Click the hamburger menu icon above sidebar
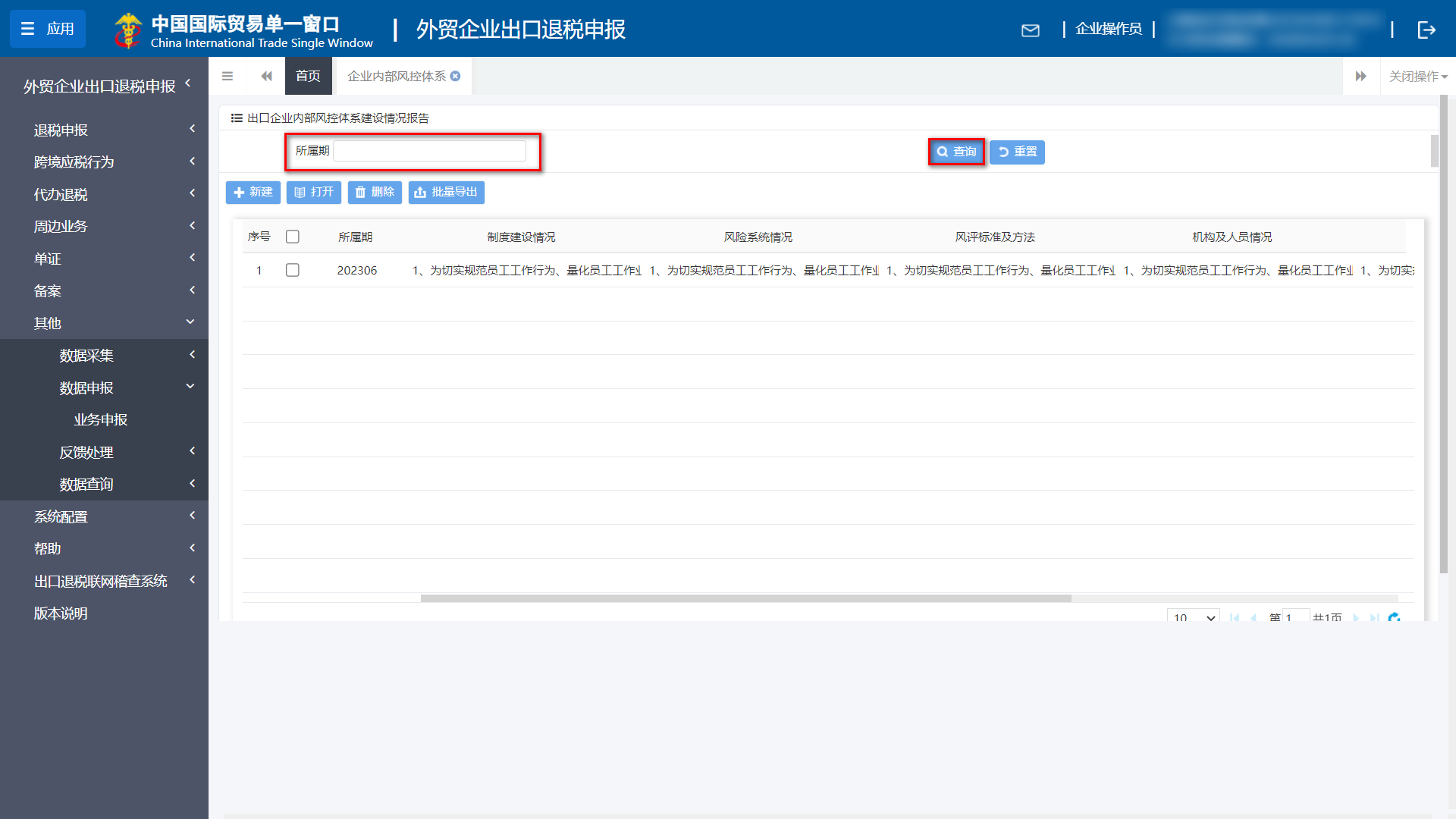This screenshot has height=819, width=1456. tap(227, 76)
